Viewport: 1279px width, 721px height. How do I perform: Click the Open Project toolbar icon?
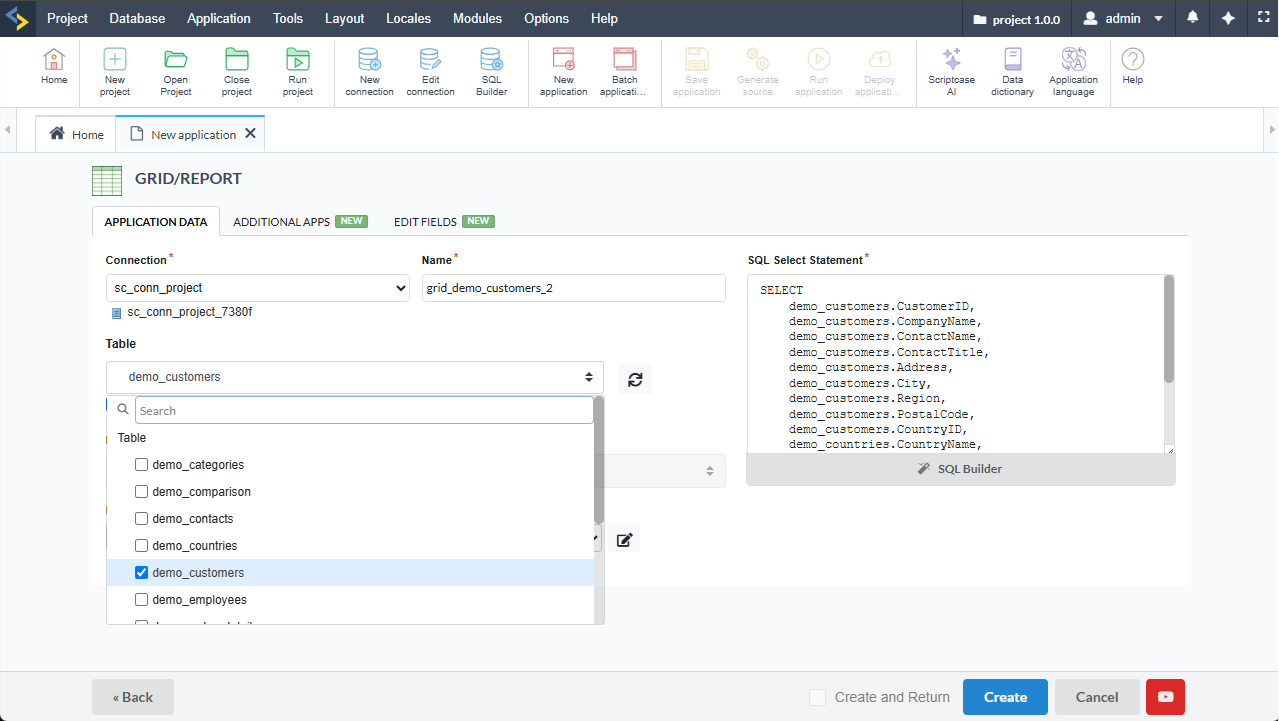(176, 72)
